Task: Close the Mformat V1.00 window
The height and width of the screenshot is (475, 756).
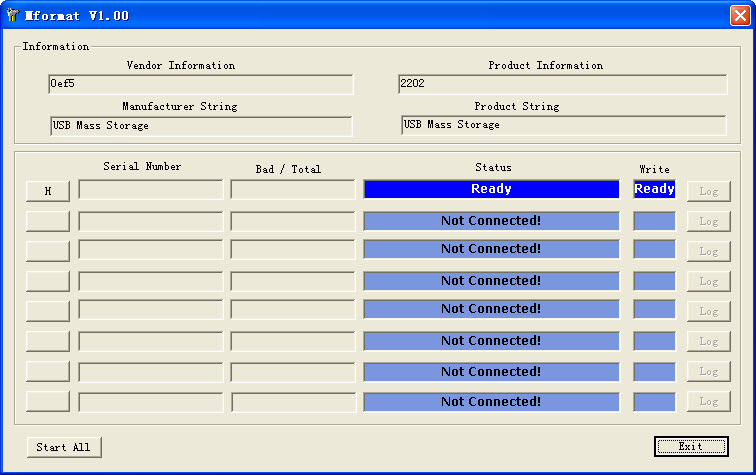Action: (739, 16)
